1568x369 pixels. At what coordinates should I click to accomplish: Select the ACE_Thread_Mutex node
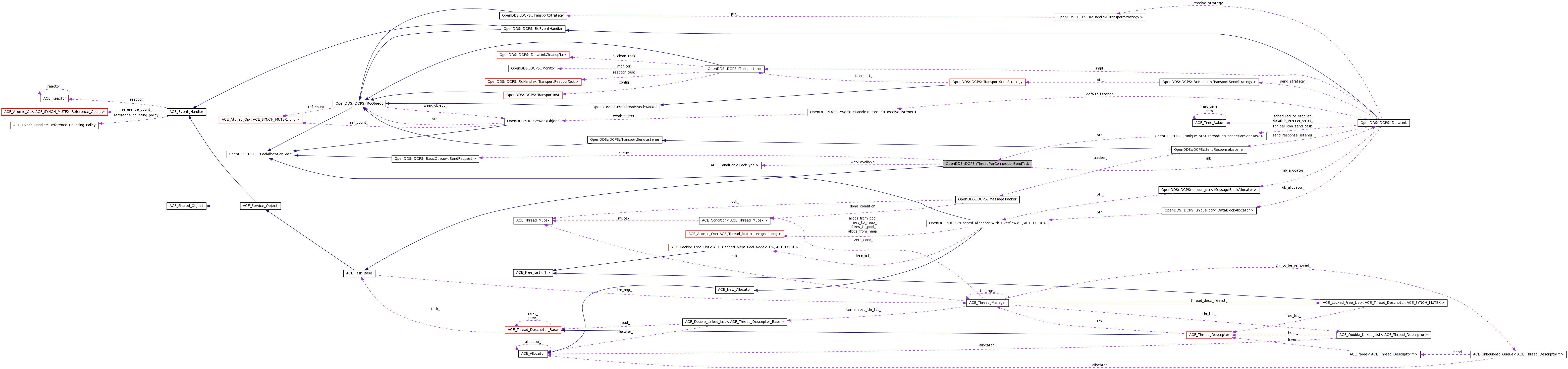(x=533, y=221)
